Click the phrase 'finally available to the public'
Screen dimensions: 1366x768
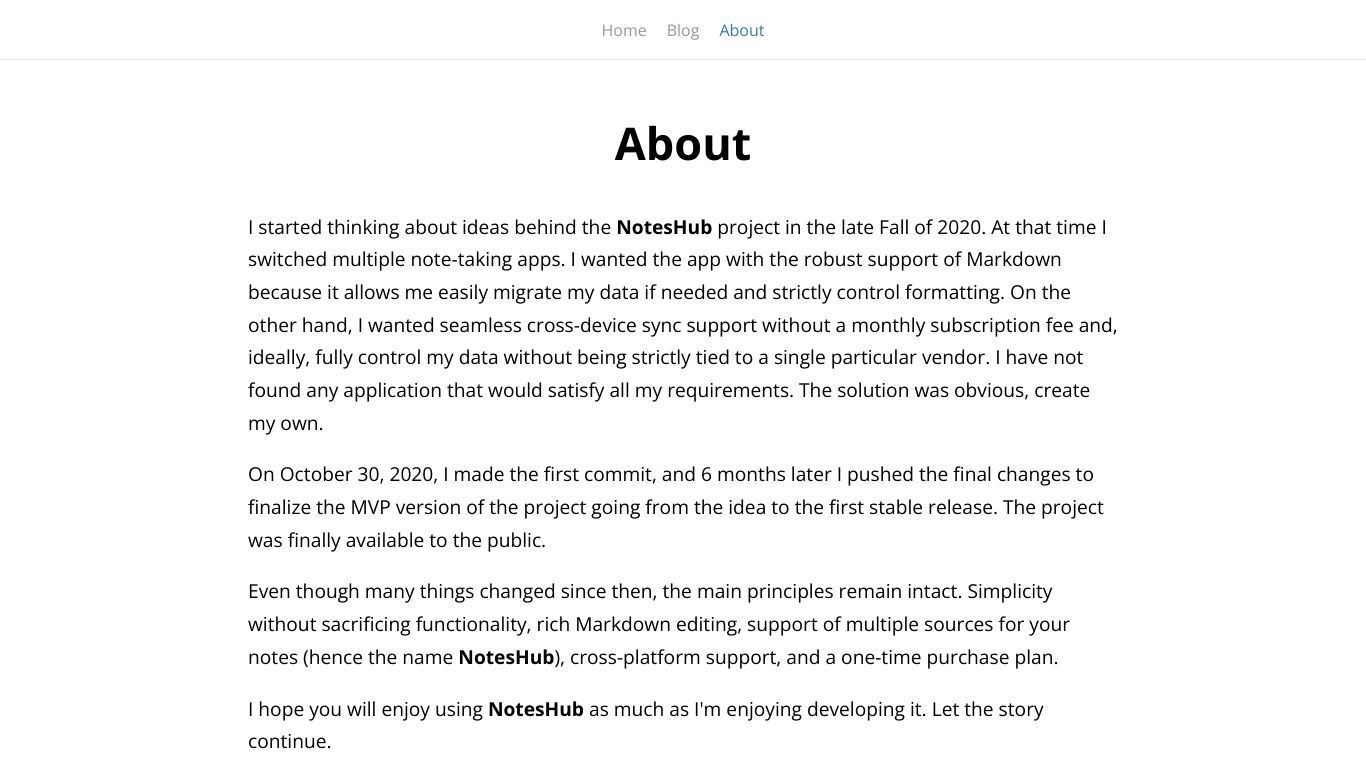click(x=414, y=540)
